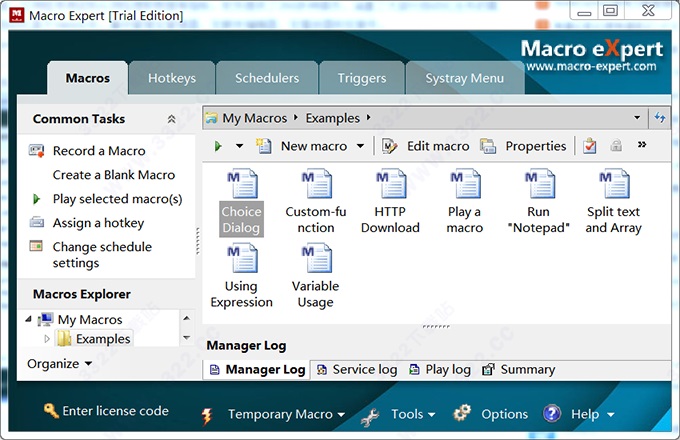
Task: Select the Variable Usage macro icon
Action: coord(315,260)
